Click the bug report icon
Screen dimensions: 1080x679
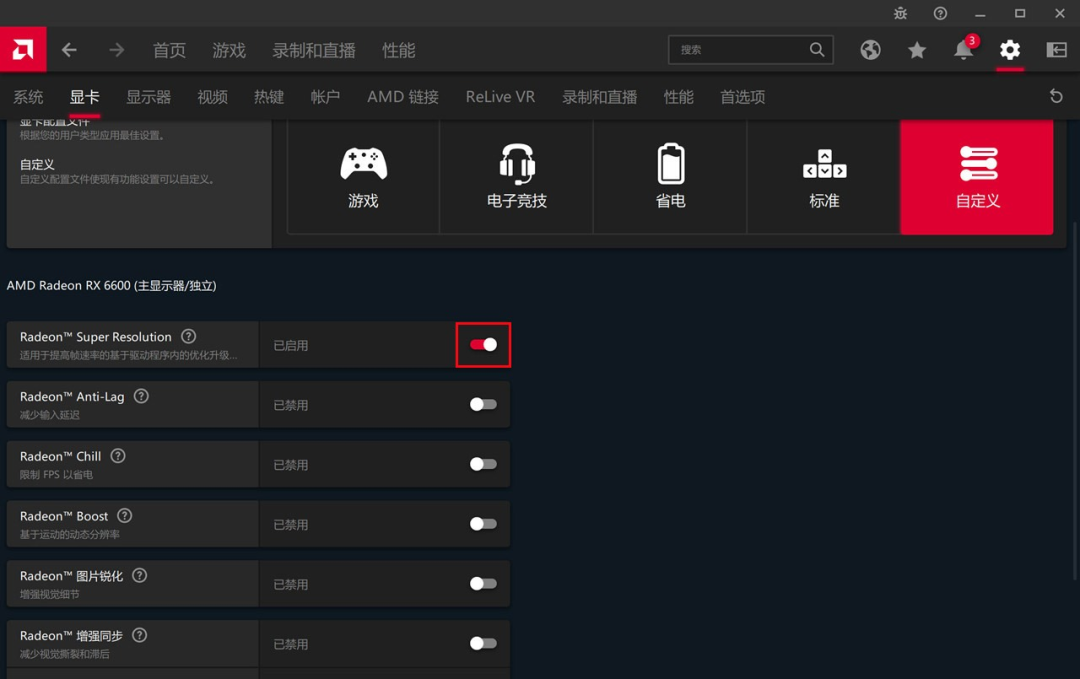click(900, 13)
